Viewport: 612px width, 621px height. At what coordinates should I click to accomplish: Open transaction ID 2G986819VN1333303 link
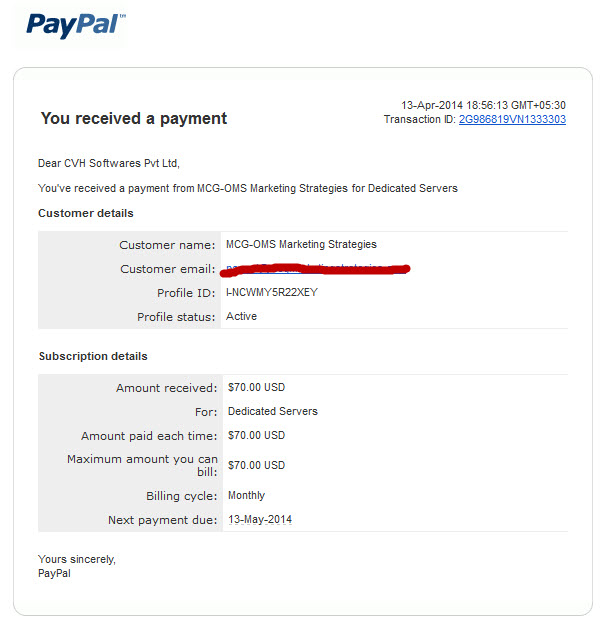(512, 119)
